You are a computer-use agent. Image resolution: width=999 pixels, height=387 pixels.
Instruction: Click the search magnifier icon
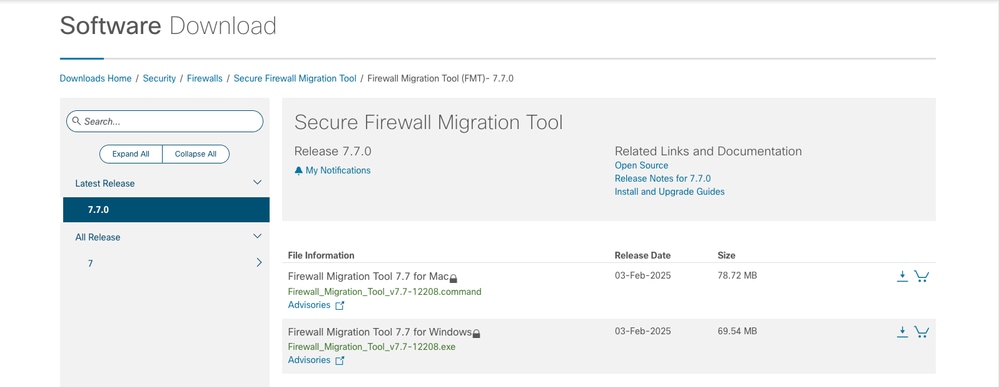(76, 121)
